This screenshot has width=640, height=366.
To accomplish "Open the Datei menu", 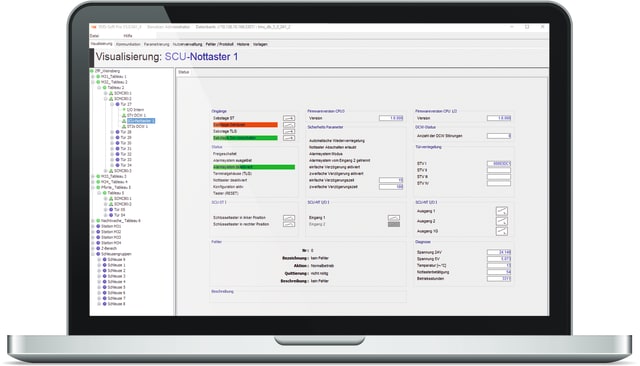I will click(x=94, y=36).
